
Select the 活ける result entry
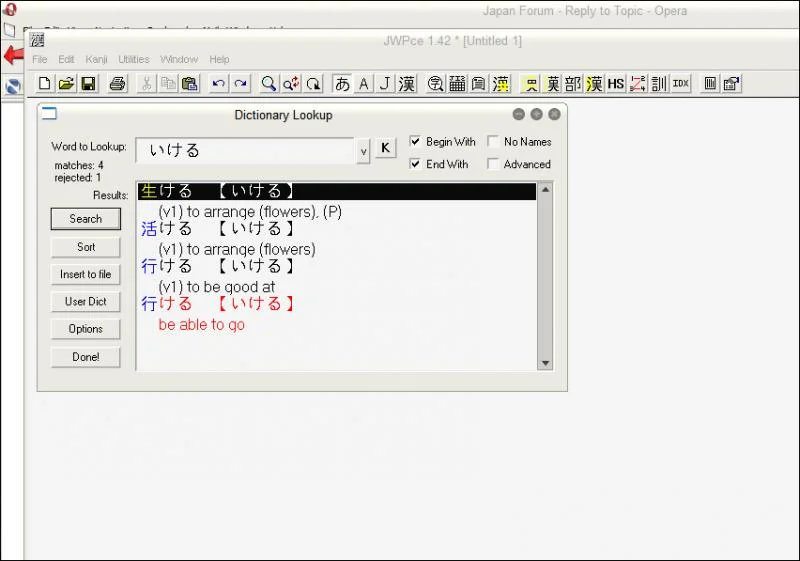217,228
